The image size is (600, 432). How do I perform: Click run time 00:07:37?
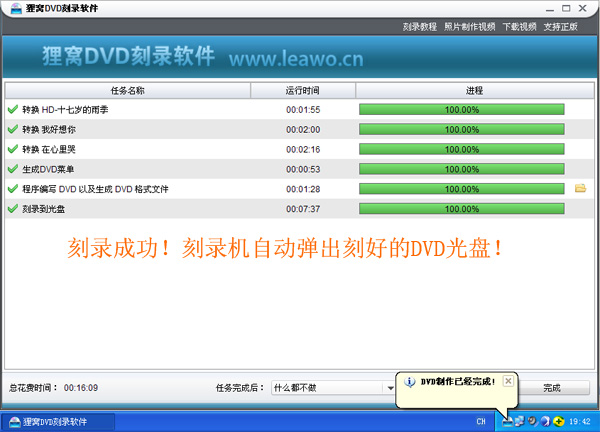pos(303,209)
